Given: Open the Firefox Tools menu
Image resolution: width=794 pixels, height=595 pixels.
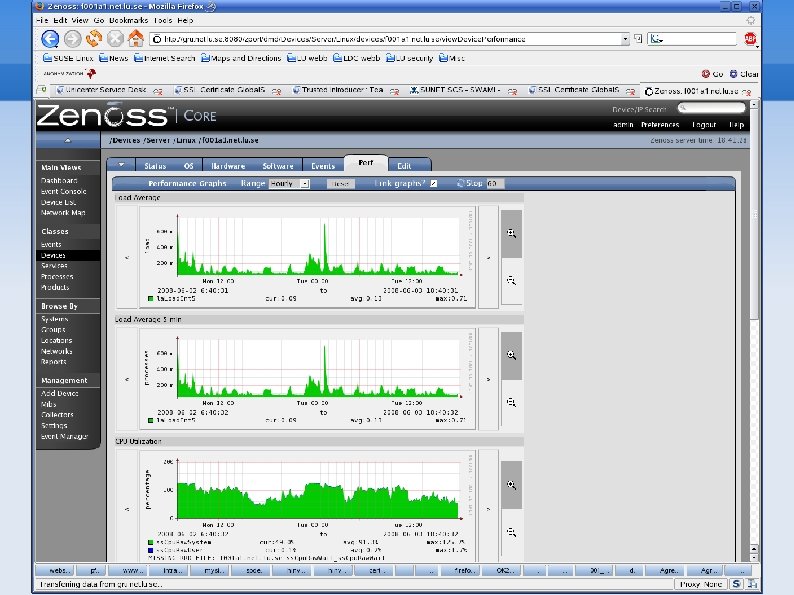Looking at the screenshot, I should click(163, 20).
